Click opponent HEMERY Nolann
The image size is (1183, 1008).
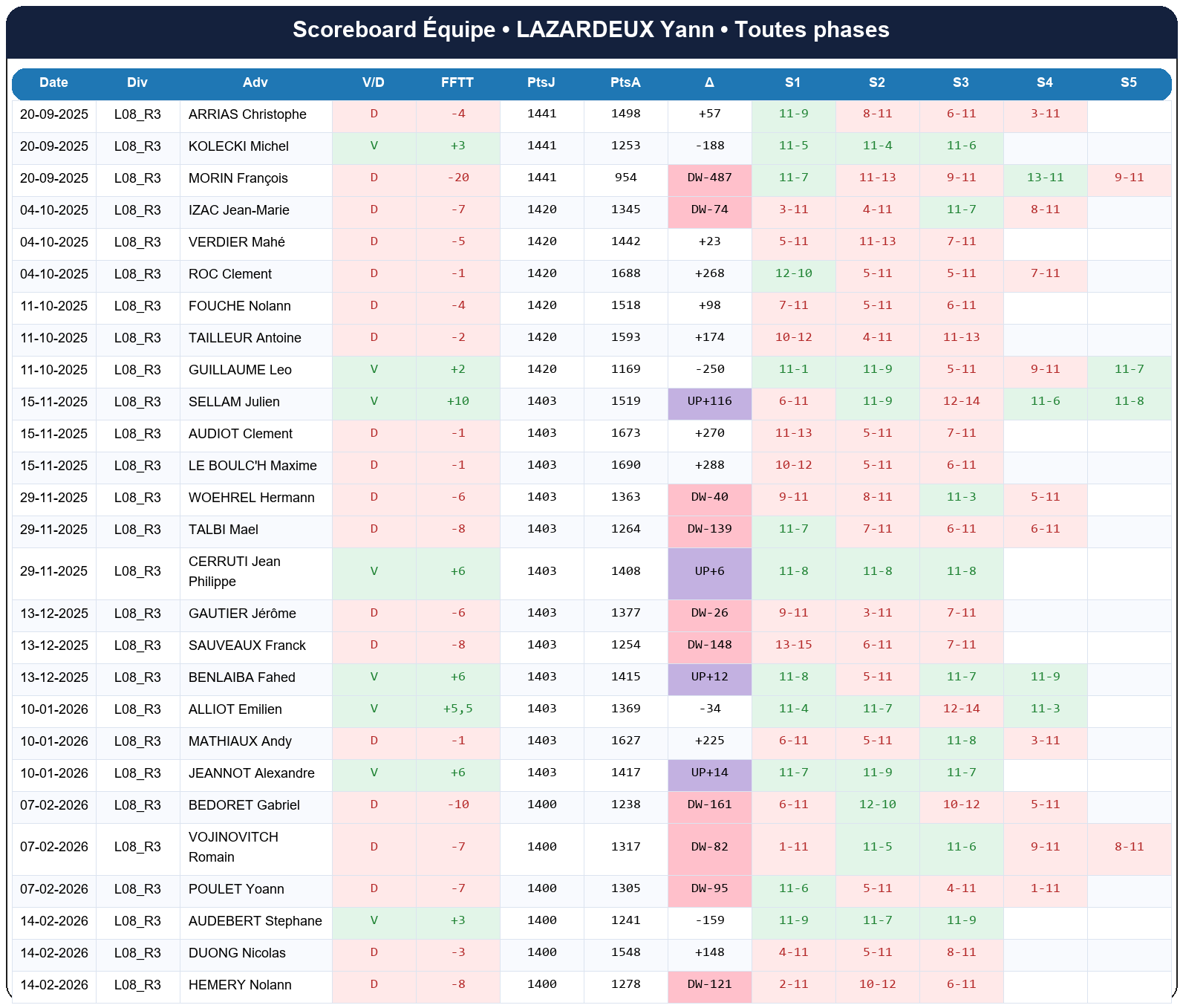(x=240, y=985)
